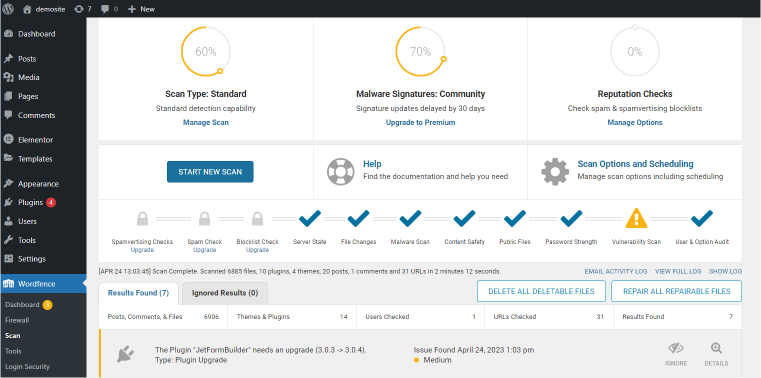Click the JetFormBuilder plugin issue icon

coord(125,355)
